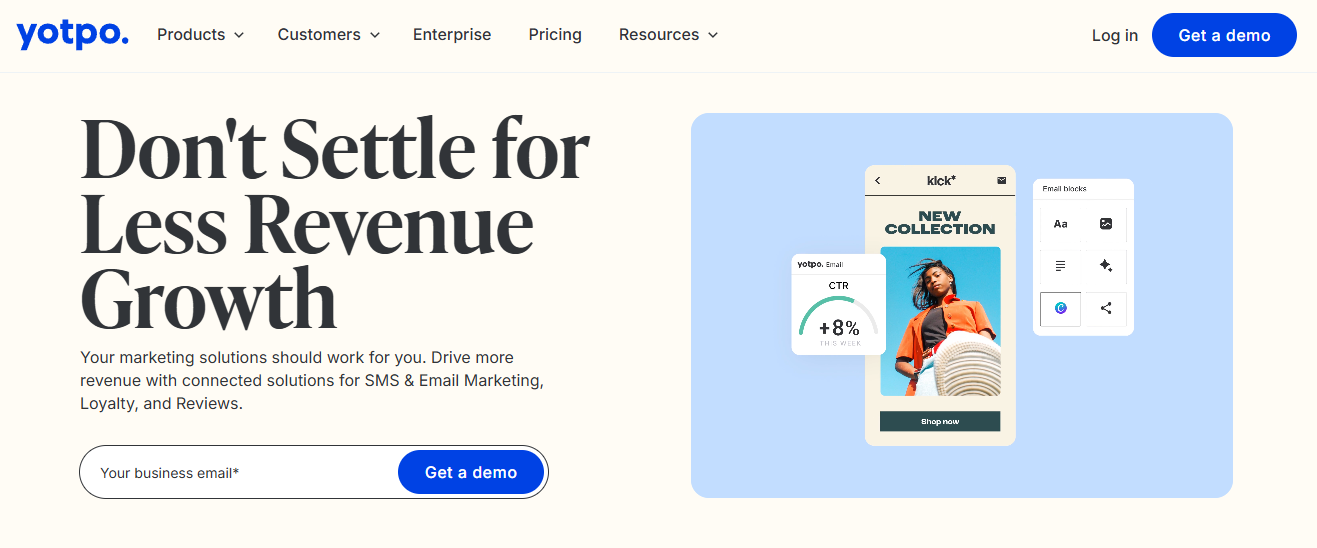Select the paragraph lines block icon
The width and height of the screenshot is (1317, 548).
coord(1060,266)
